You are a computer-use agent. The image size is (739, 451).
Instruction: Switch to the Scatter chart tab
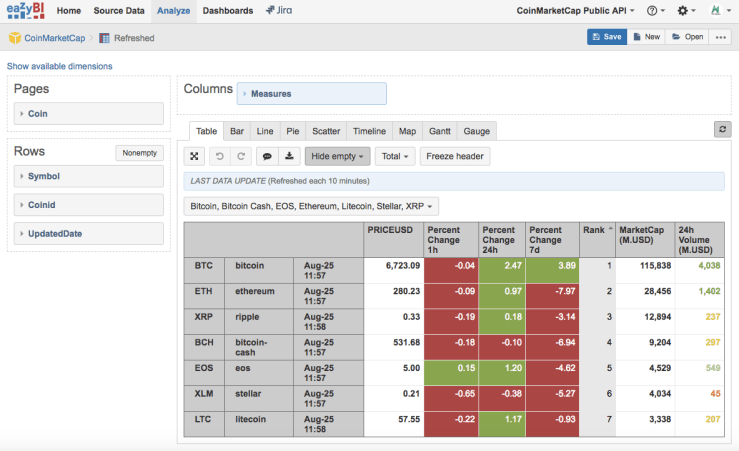326,131
